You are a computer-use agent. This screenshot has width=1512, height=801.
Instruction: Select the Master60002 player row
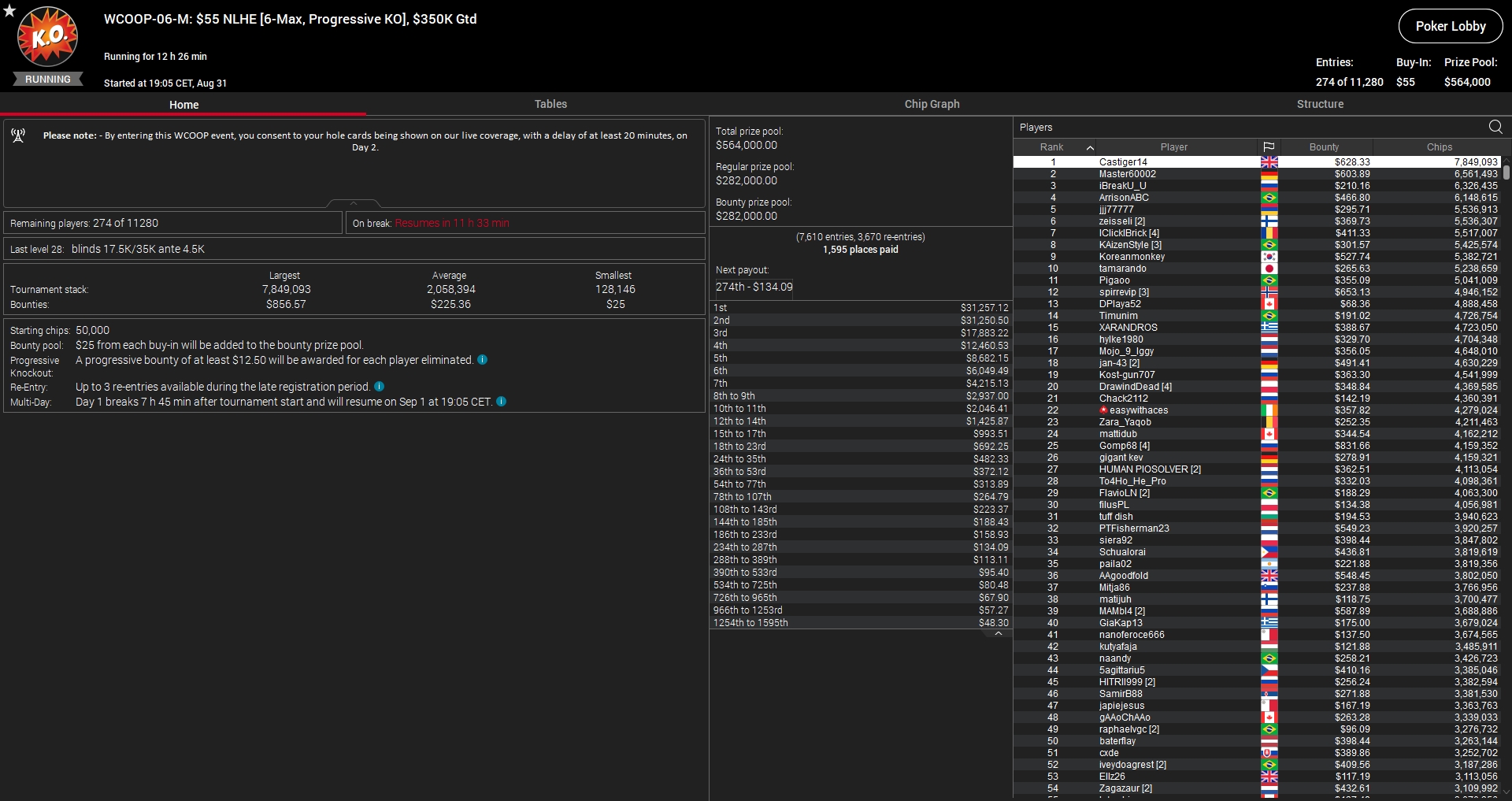tap(1257, 174)
